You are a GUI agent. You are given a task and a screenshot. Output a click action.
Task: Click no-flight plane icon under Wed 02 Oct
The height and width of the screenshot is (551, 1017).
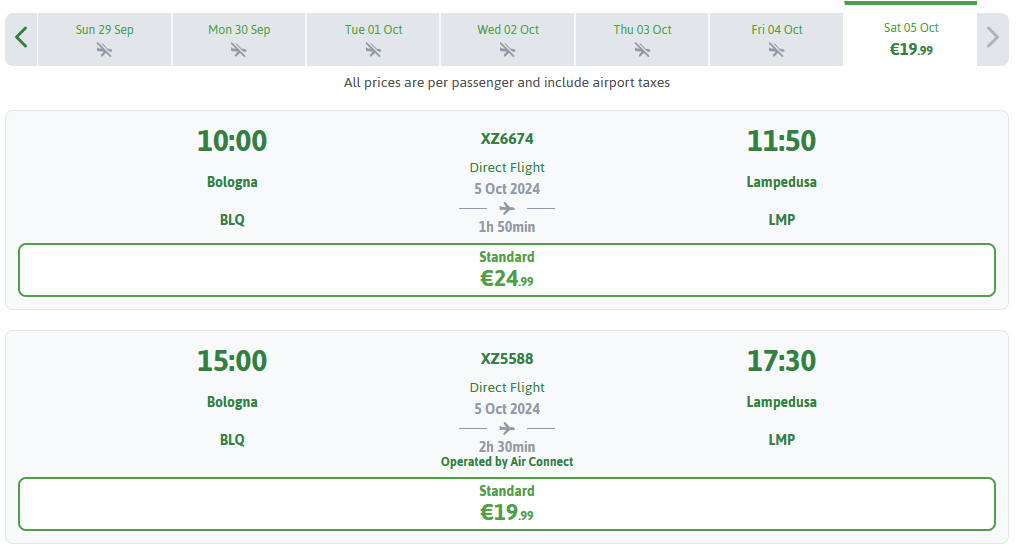508,50
